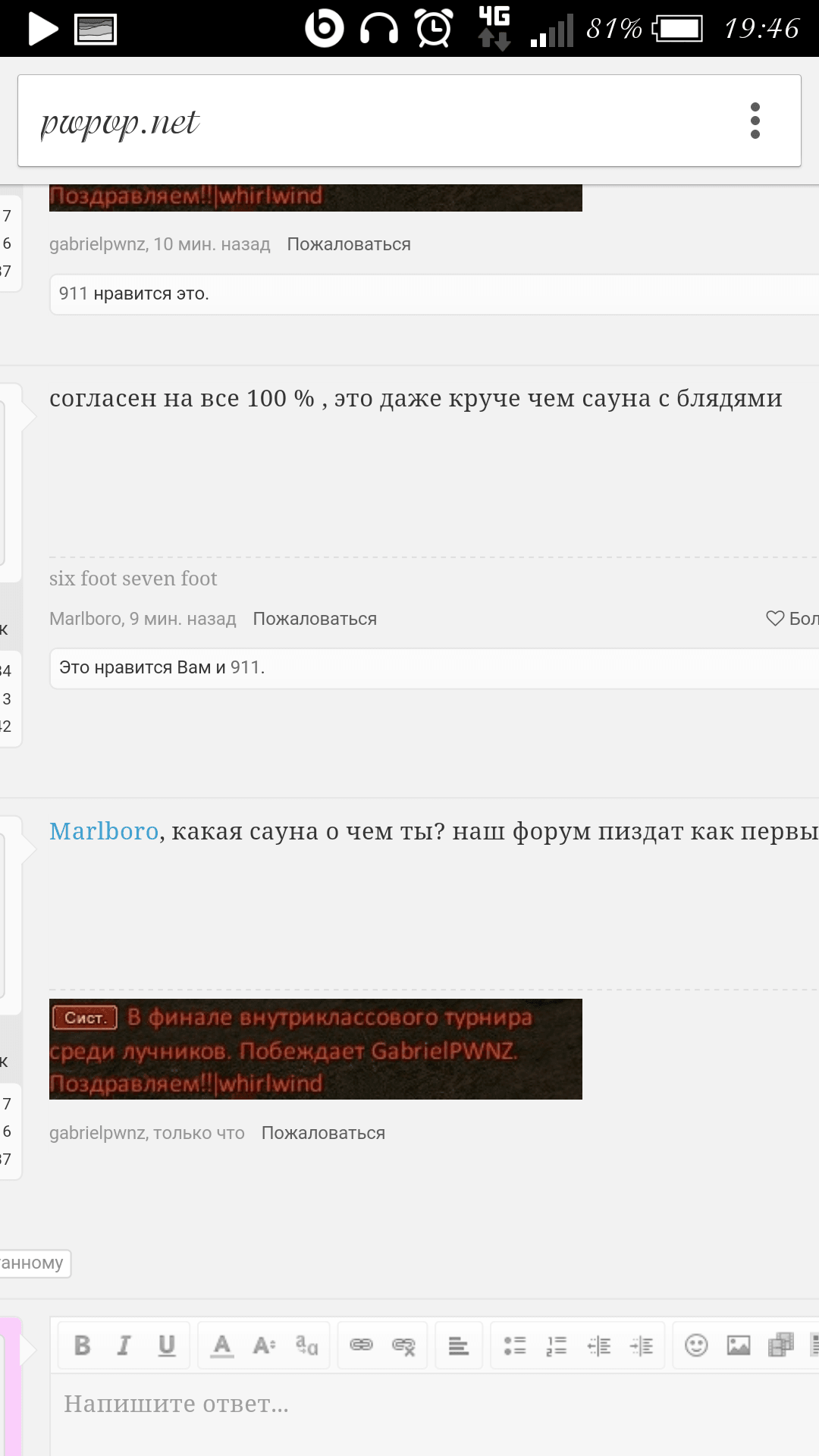Image resolution: width=819 pixels, height=1456 pixels.
Task: Tap the Beats audio status icon
Action: (x=324, y=28)
